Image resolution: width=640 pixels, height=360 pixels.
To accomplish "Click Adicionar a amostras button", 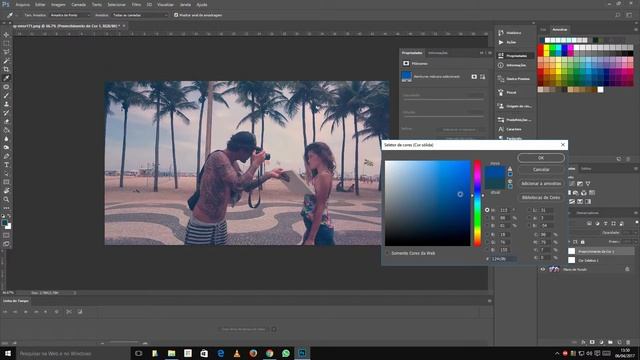I will (541, 184).
